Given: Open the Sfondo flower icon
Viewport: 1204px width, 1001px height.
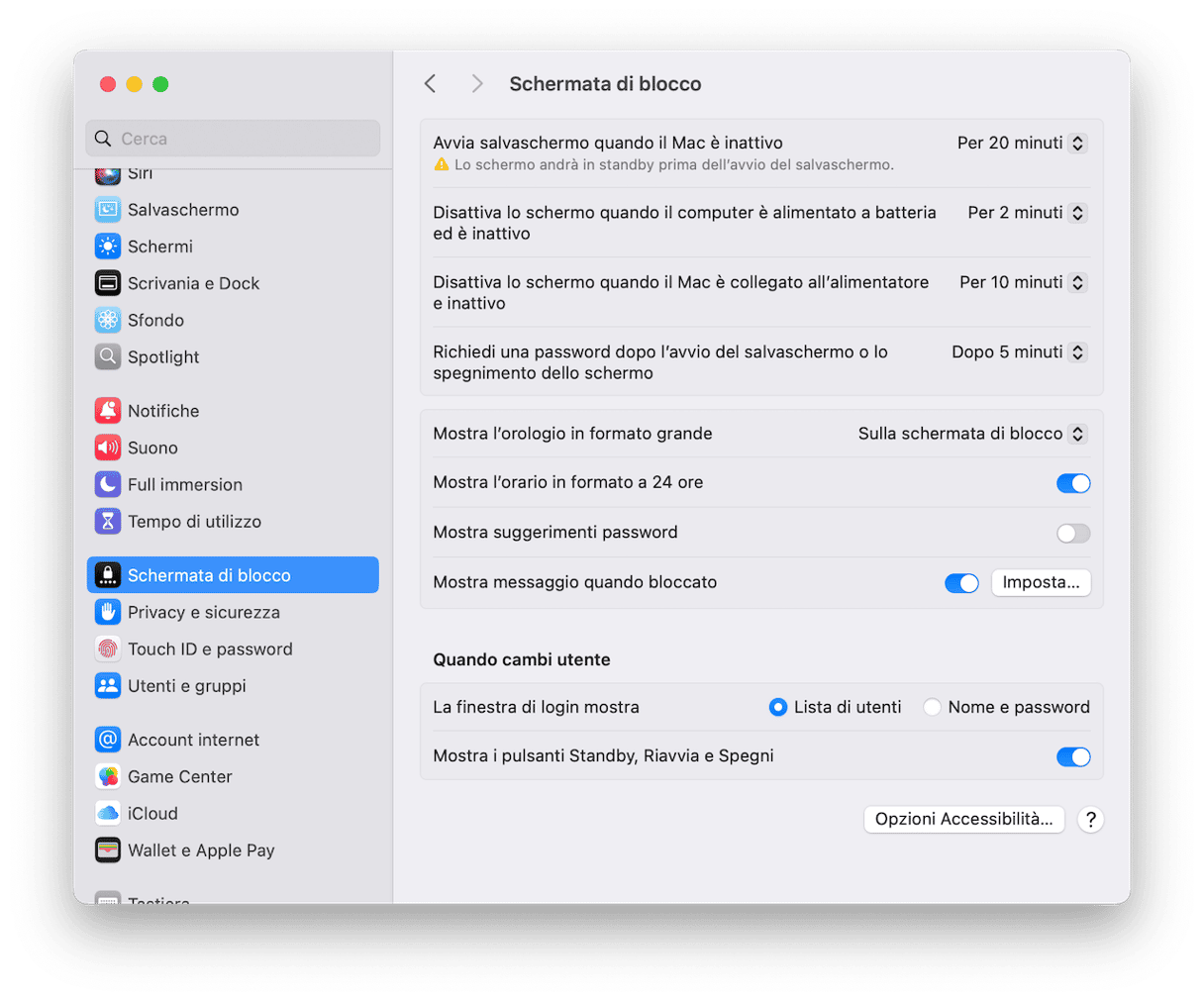Looking at the screenshot, I should click(107, 320).
